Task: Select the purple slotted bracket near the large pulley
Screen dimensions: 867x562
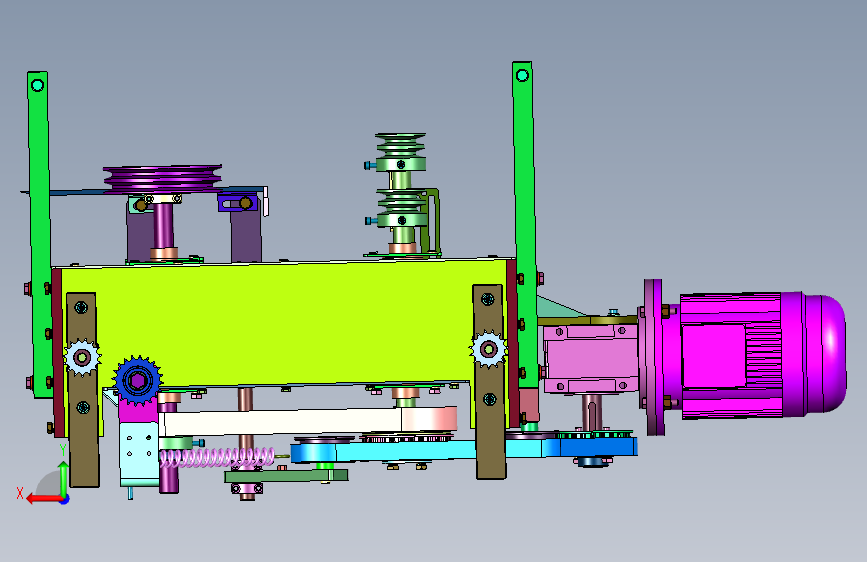Action: (238, 203)
